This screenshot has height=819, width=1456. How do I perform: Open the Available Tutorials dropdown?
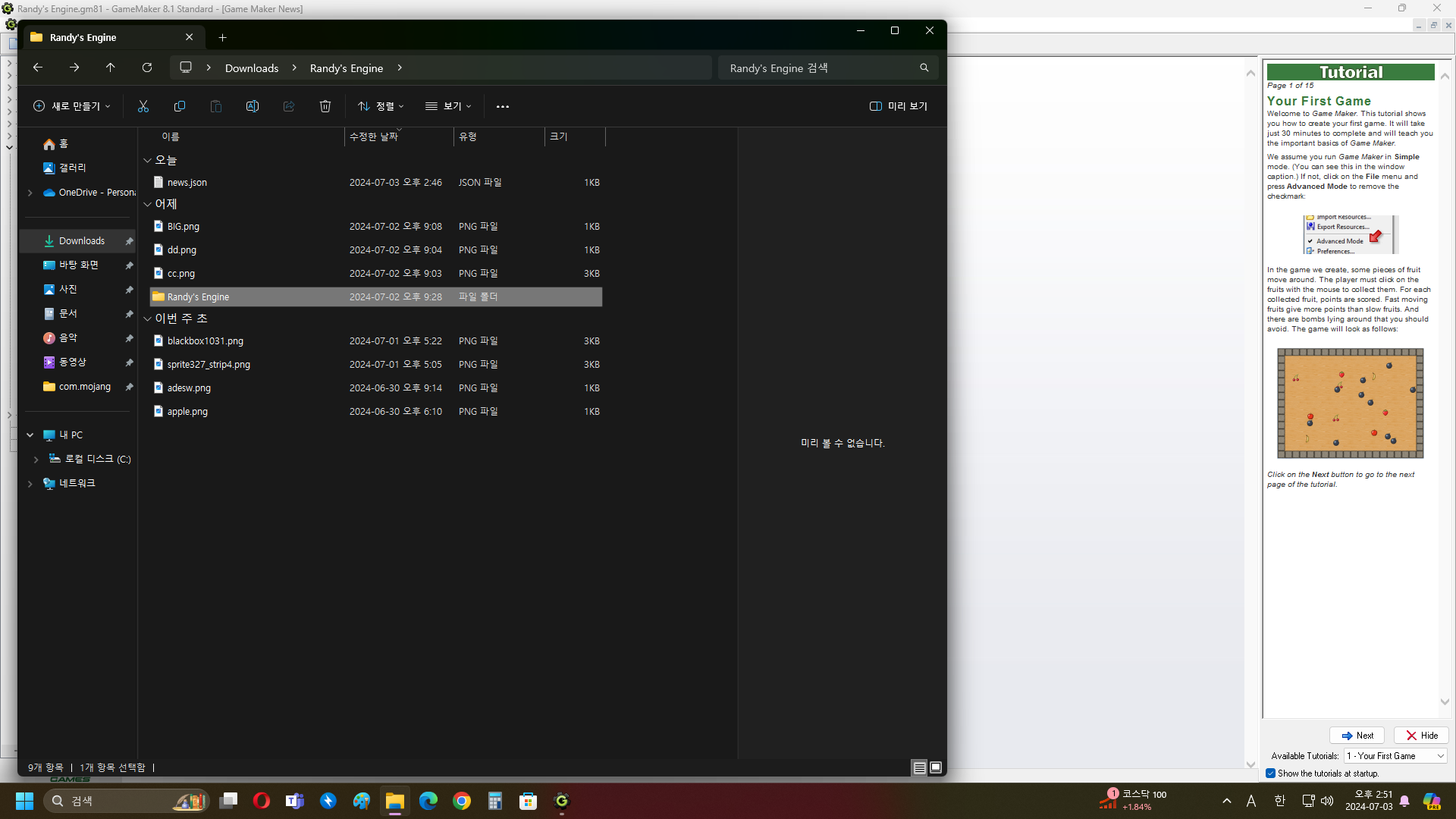1395,756
